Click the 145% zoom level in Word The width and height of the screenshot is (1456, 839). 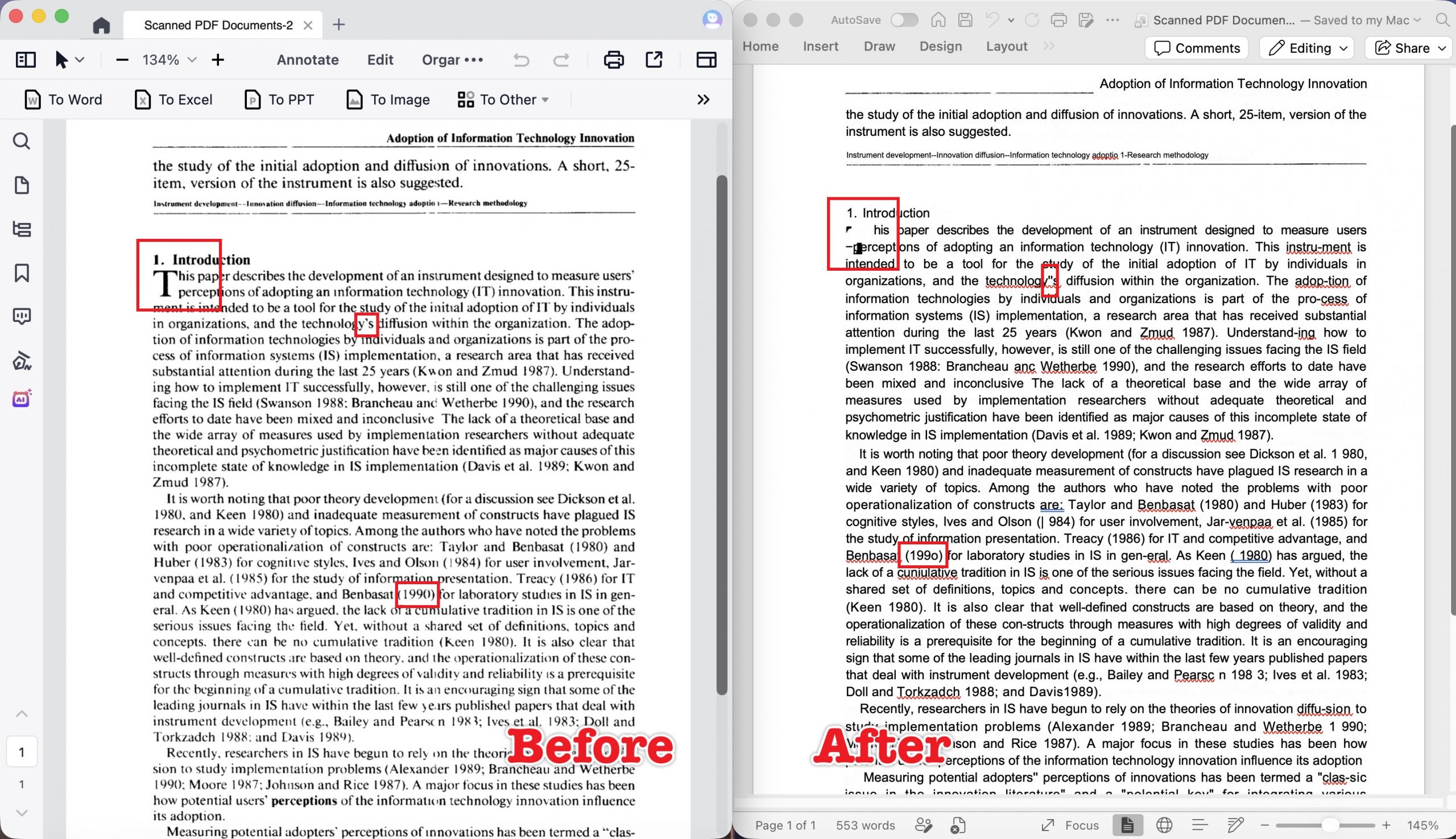(1422, 825)
